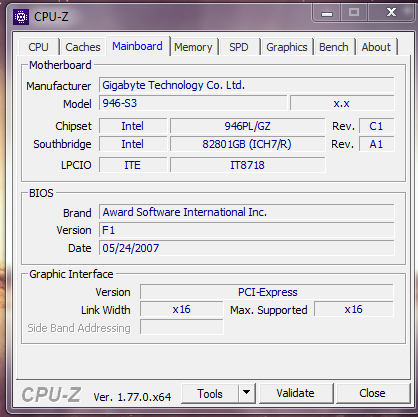The width and height of the screenshot is (418, 417).
Task: Close the window with the X button
Action: pos(391,13)
